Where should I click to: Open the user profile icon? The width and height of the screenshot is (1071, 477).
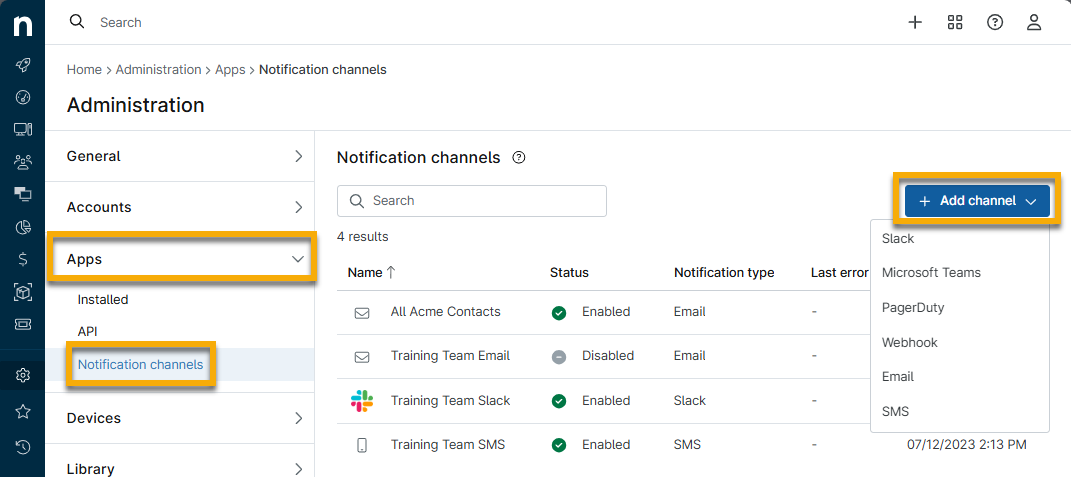pos(1034,22)
